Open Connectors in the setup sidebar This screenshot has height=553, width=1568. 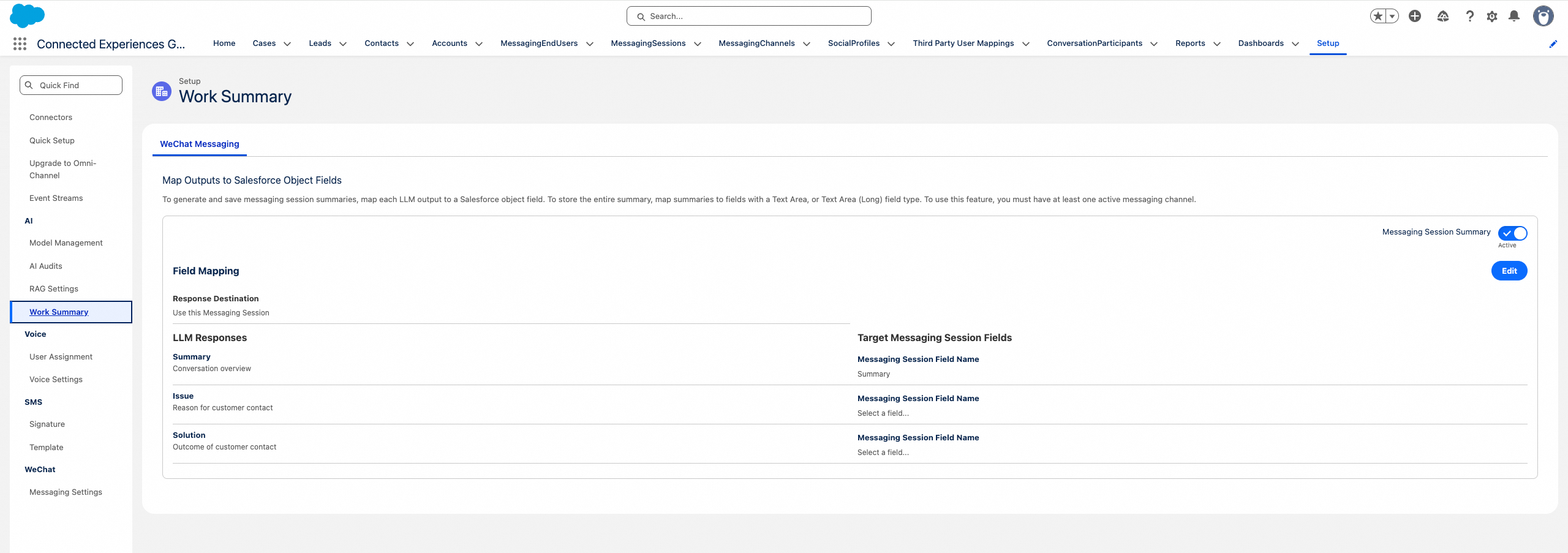pyautogui.click(x=51, y=118)
